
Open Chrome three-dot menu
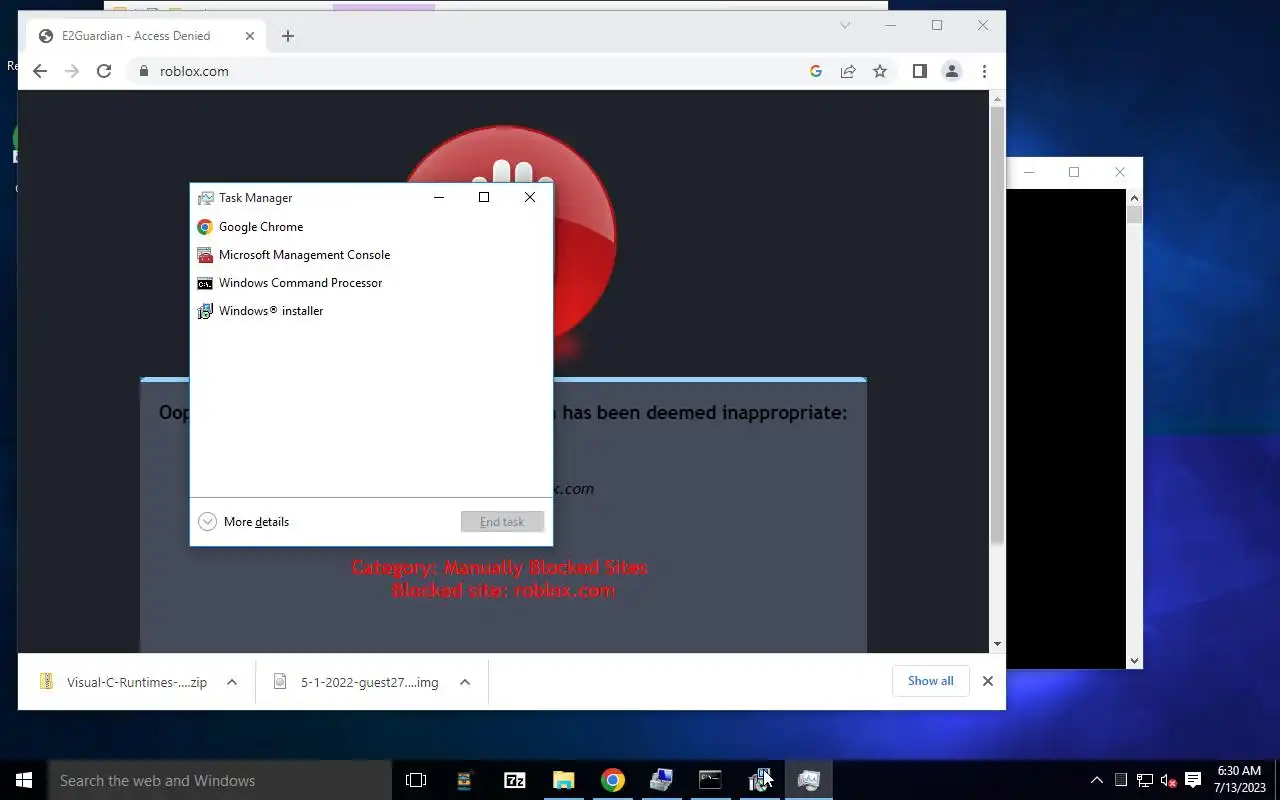(985, 71)
